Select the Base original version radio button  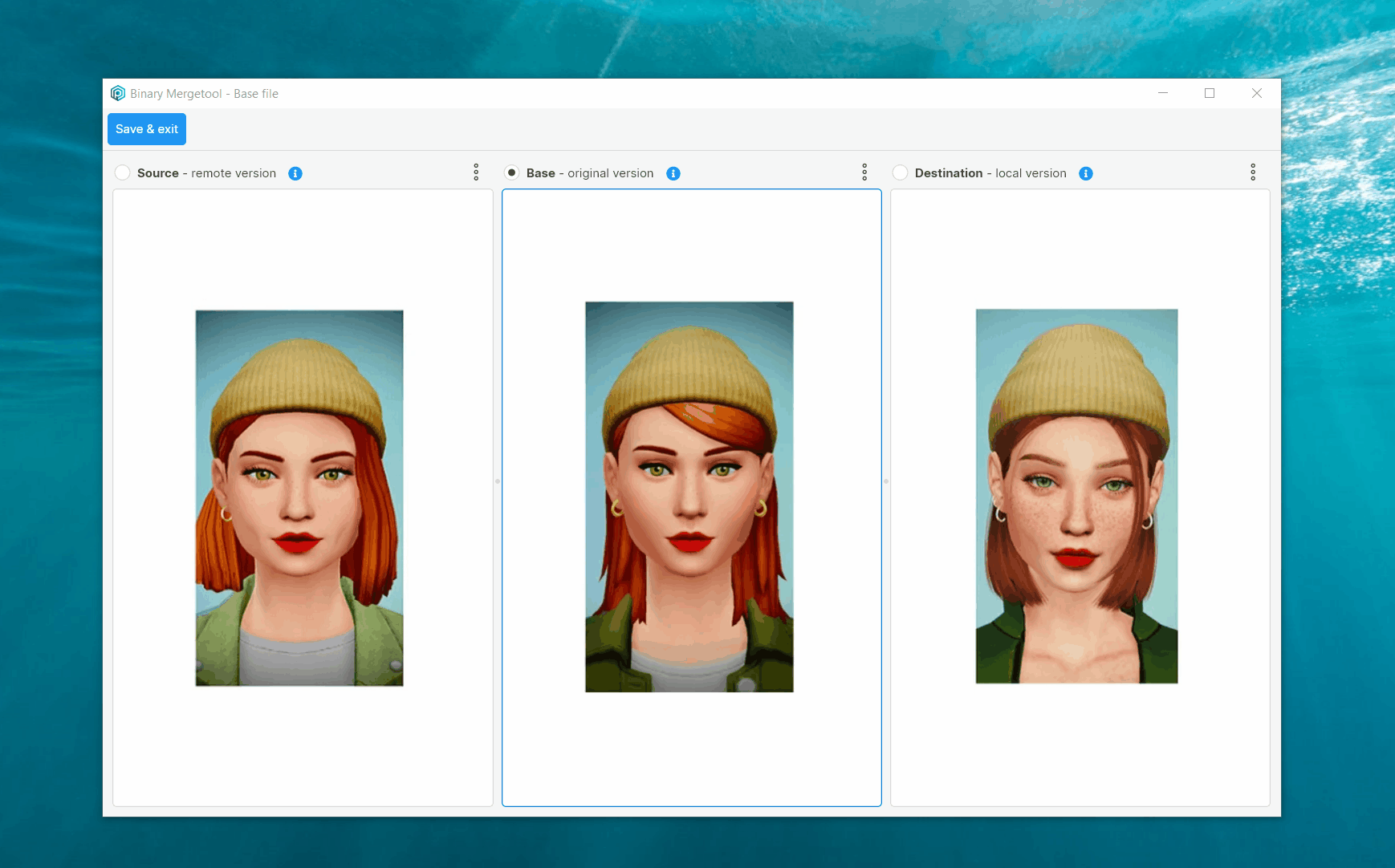511,172
